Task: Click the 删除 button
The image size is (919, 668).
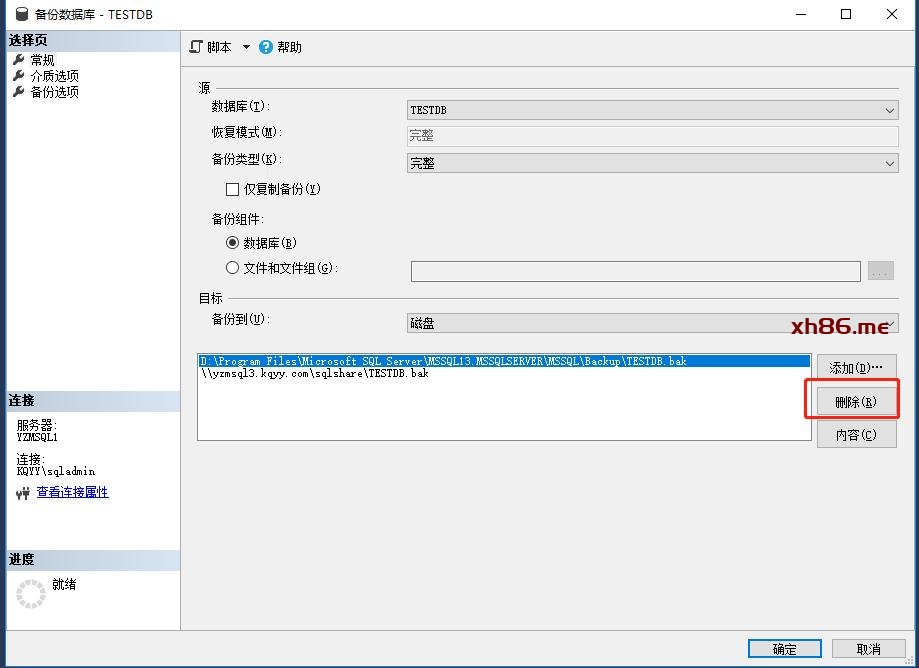Action: [855, 402]
